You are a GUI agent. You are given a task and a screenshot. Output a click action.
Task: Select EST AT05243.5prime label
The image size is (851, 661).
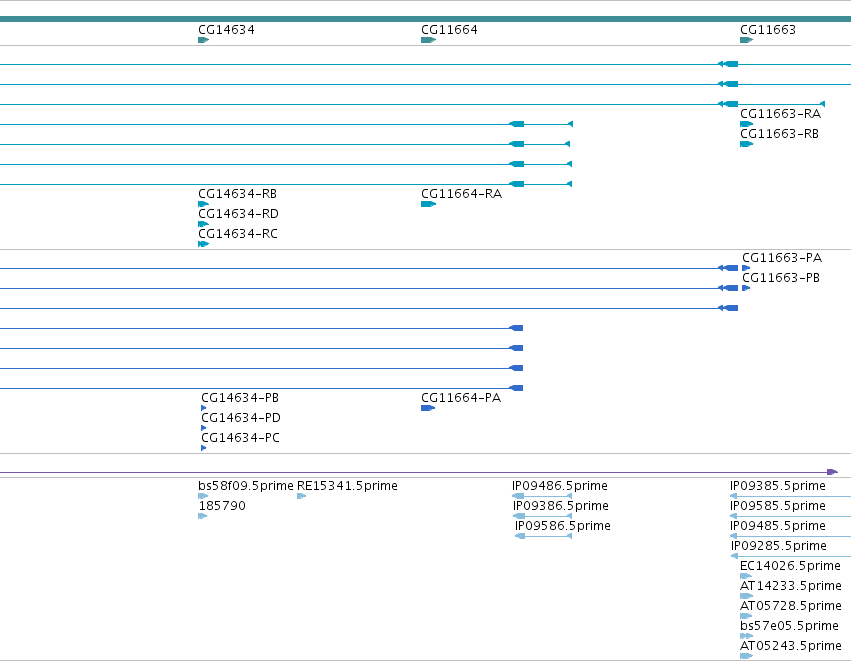tap(791, 646)
